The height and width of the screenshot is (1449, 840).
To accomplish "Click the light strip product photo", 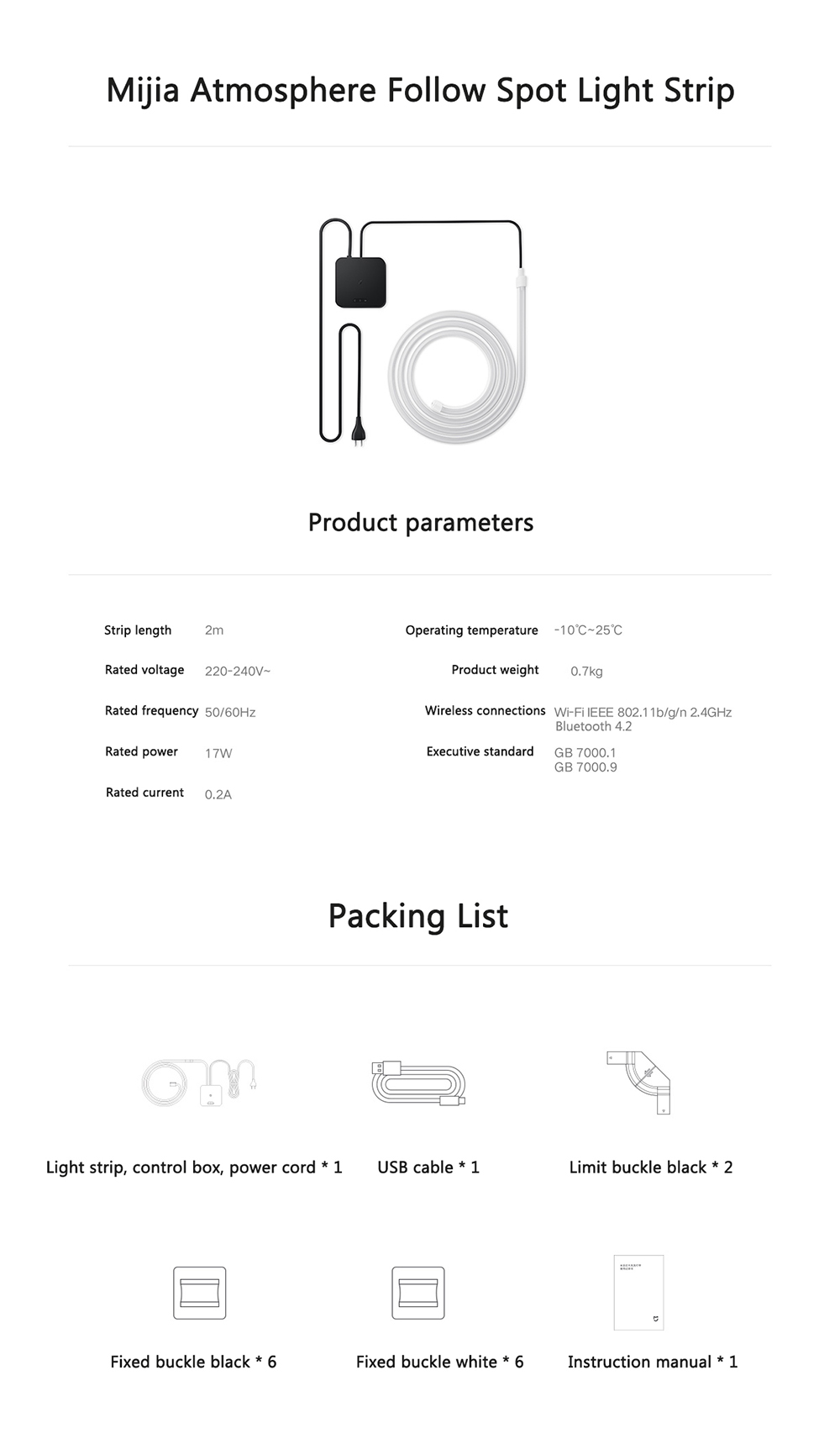I will point(420,332).
